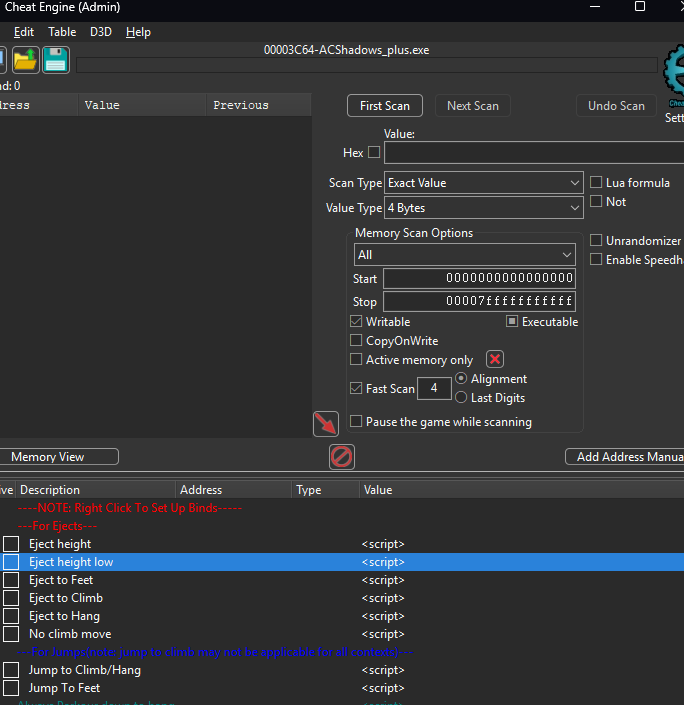Click the process progress bar

coord(367,66)
